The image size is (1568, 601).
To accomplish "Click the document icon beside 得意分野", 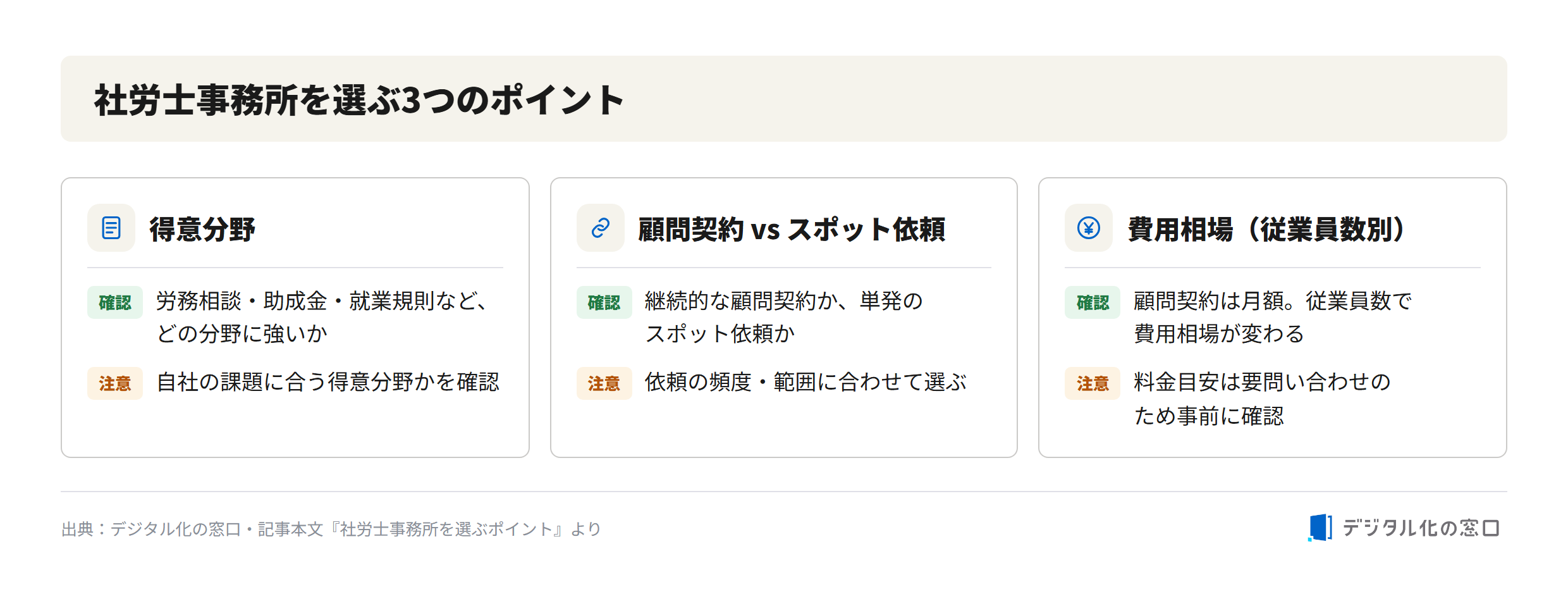I will point(111,228).
